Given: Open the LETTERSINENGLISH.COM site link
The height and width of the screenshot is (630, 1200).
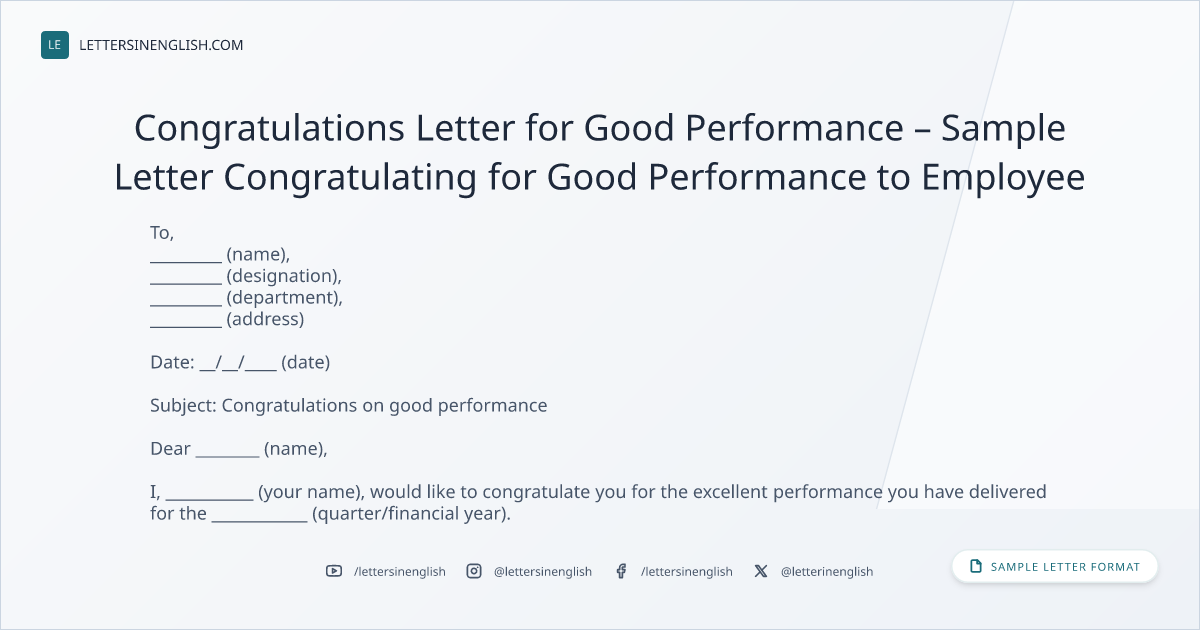Looking at the screenshot, I should pyautogui.click(x=161, y=45).
